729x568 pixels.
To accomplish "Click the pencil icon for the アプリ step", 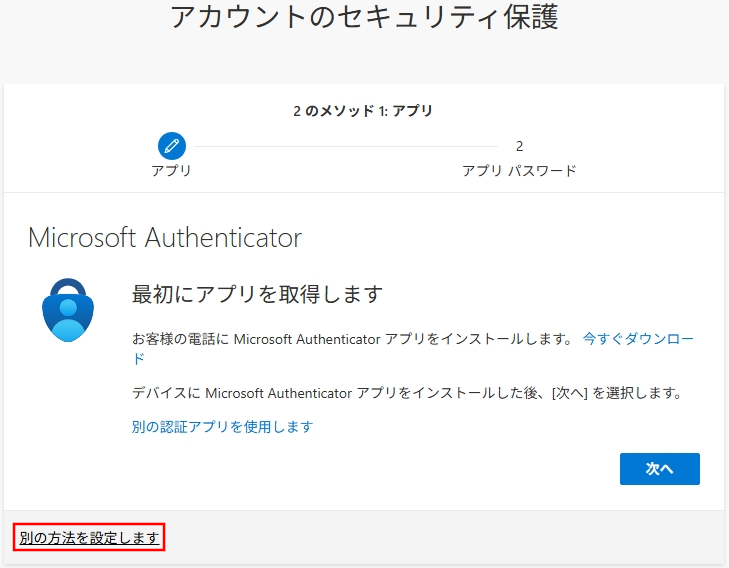I will click(x=171, y=146).
